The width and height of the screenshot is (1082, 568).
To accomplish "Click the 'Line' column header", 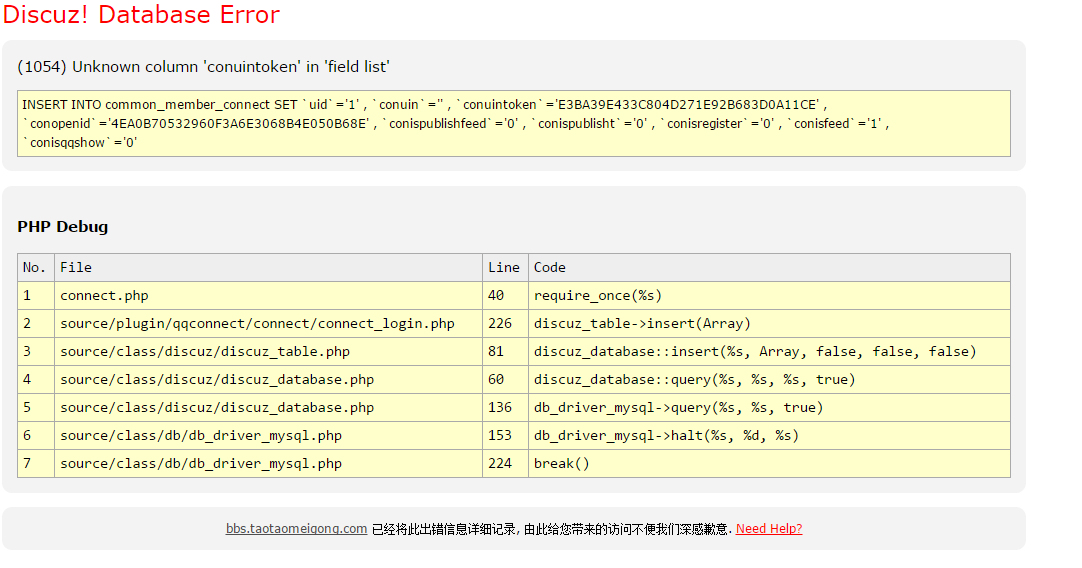I will 503,268.
